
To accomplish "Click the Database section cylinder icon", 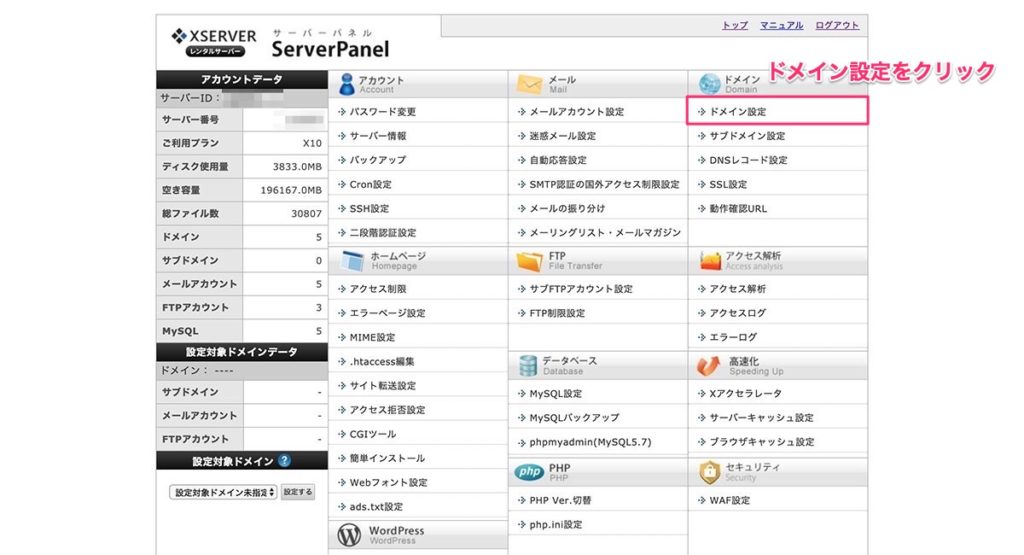I will click(x=528, y=365).
